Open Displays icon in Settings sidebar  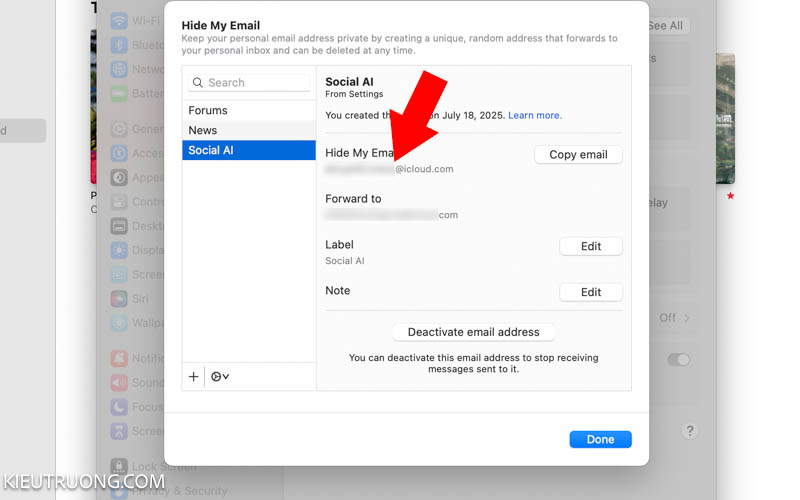click(119, 250)
